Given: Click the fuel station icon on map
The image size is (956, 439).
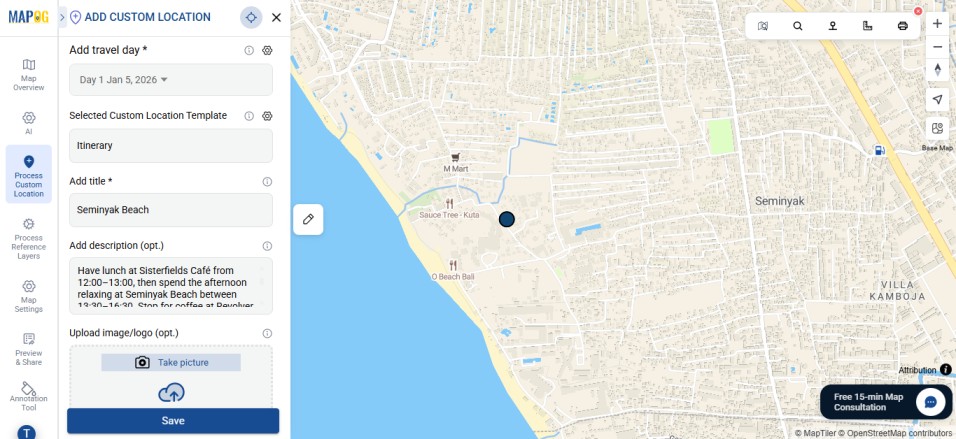Looking at the screenshot, I should coord(879,149).
